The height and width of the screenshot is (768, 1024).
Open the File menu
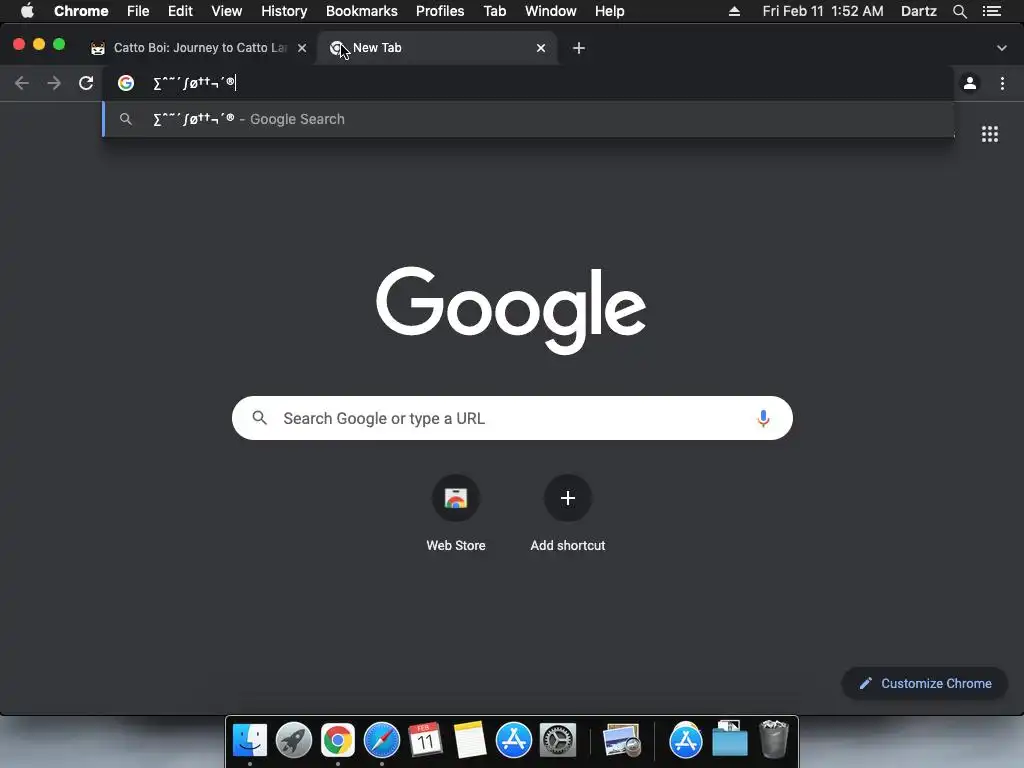pos(138,11)
